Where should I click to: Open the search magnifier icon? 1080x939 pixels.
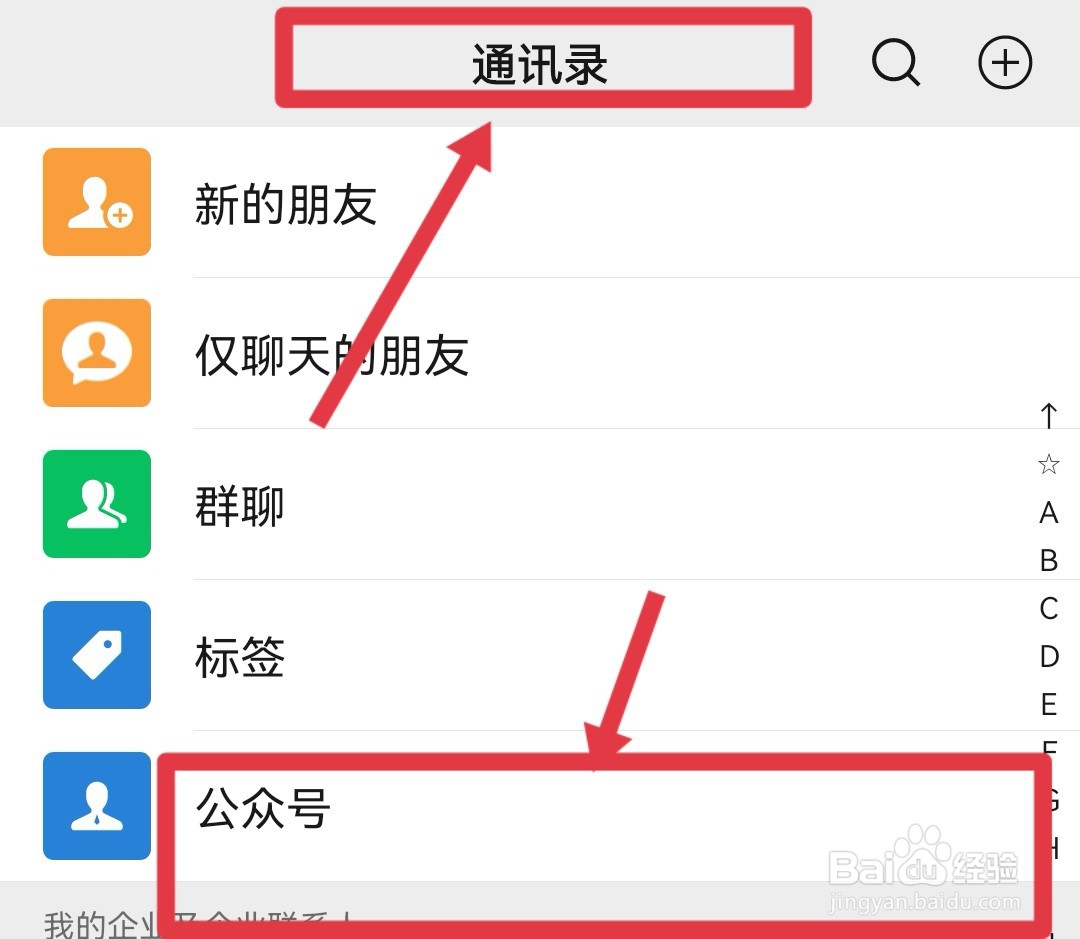(895, 62)
